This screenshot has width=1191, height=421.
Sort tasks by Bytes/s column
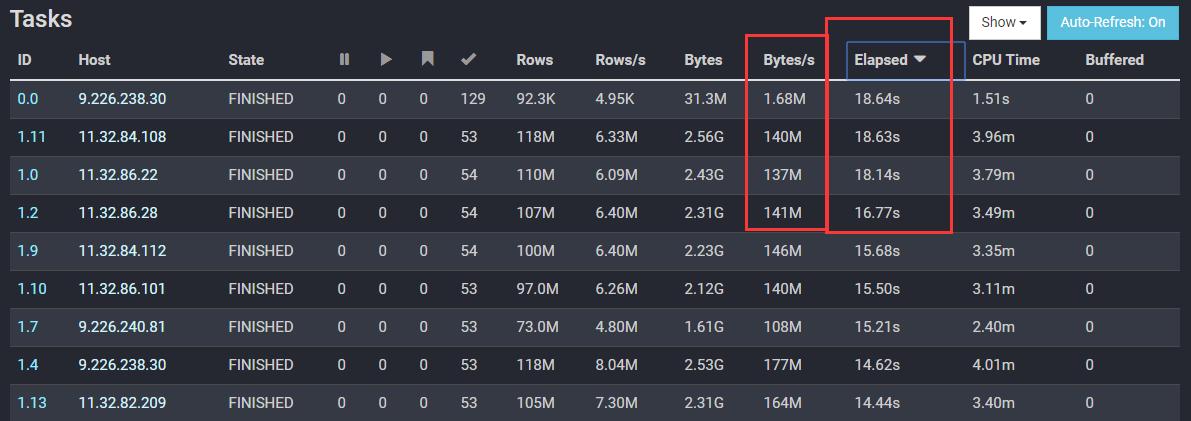789,60
